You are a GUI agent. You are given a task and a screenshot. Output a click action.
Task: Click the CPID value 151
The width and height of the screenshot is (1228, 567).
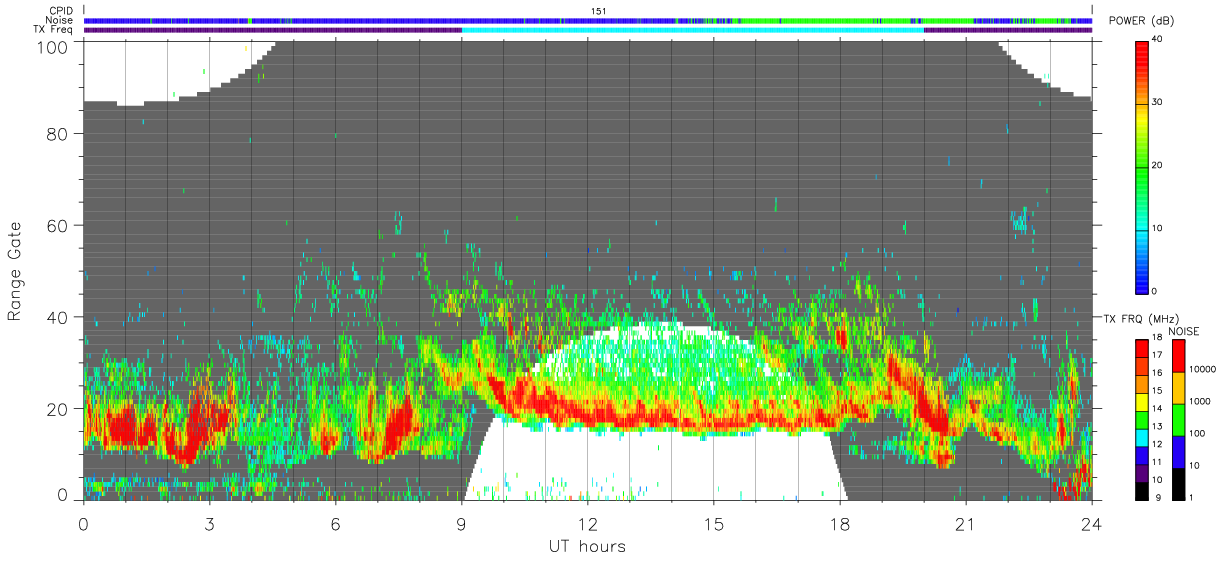(598, 11)
